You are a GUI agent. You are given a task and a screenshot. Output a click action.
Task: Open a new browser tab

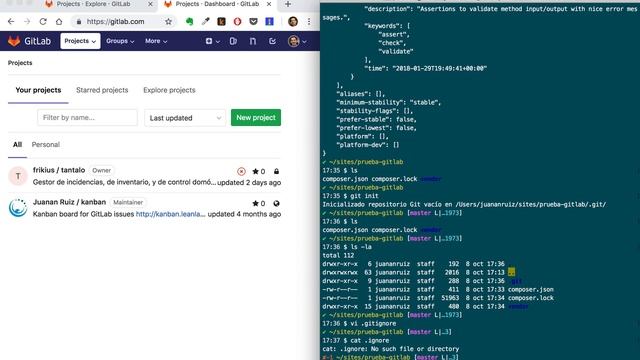coord(288,4)
